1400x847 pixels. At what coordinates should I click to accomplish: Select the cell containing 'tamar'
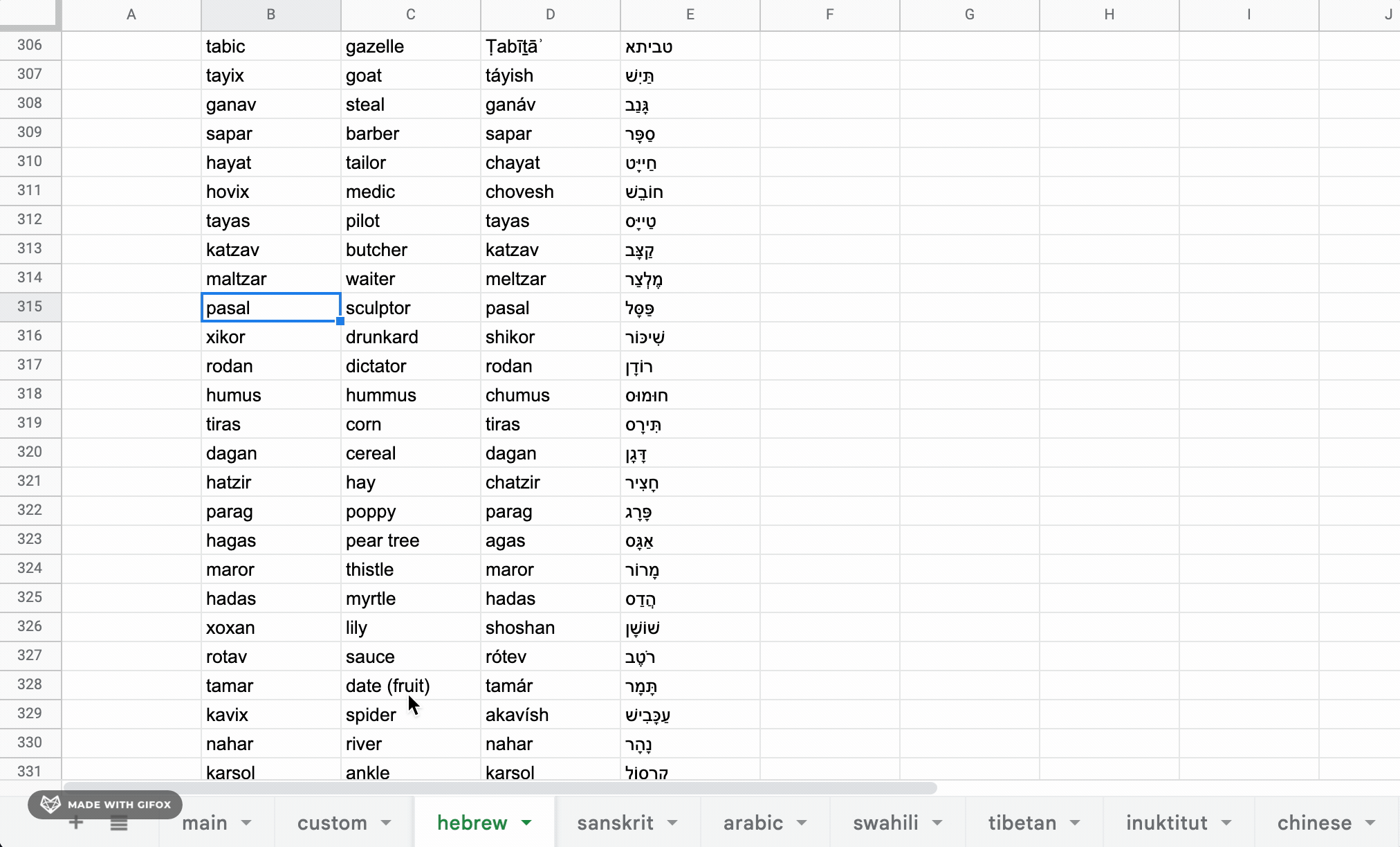pyautogui.click(x=270, y=685)
